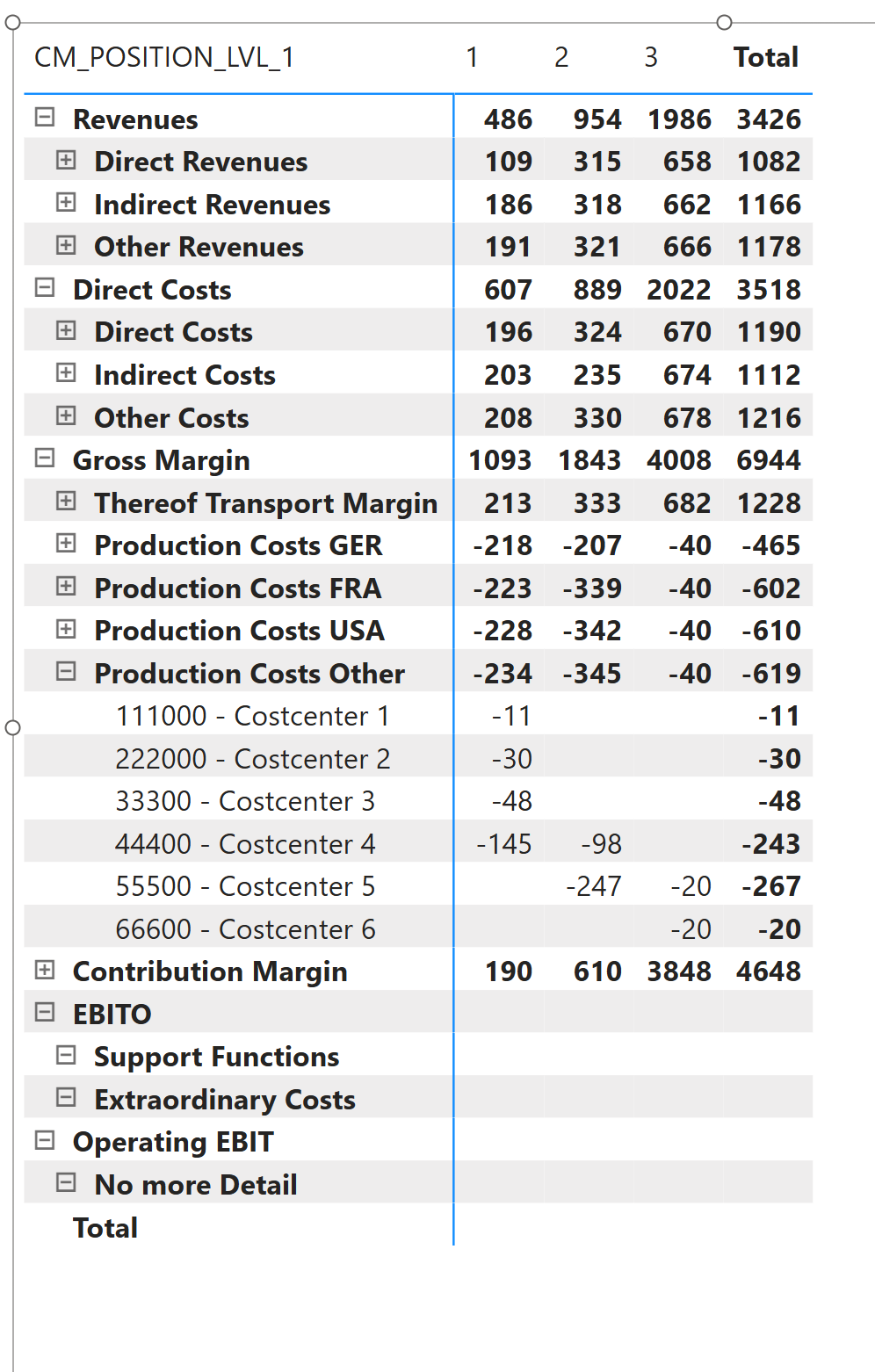Click Costcenter 4 total -243
Screen dimensions: 875x1372
click(771, 844)
